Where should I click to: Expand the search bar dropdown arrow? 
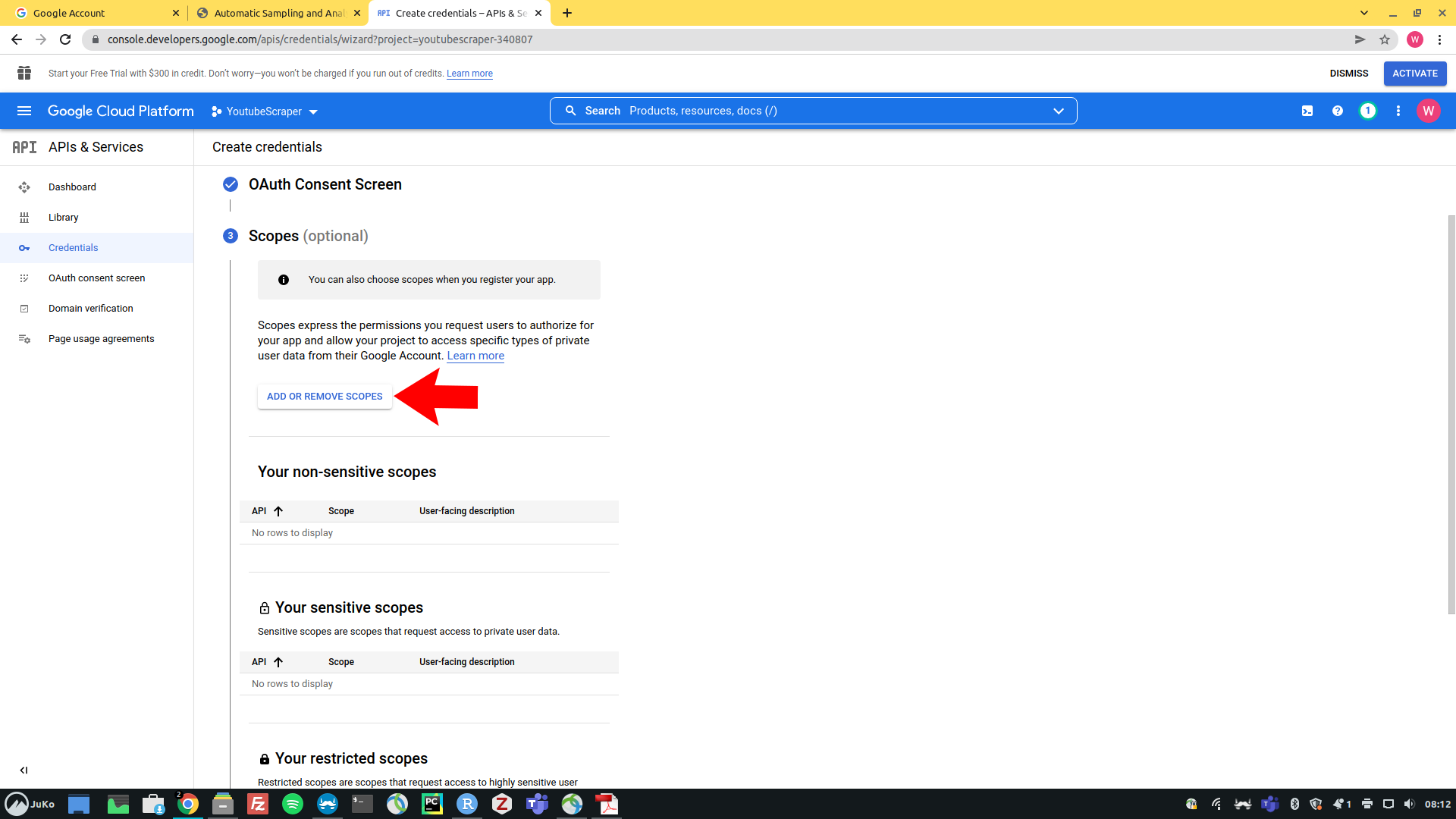pyautogui.click(x=1059, y=111)
